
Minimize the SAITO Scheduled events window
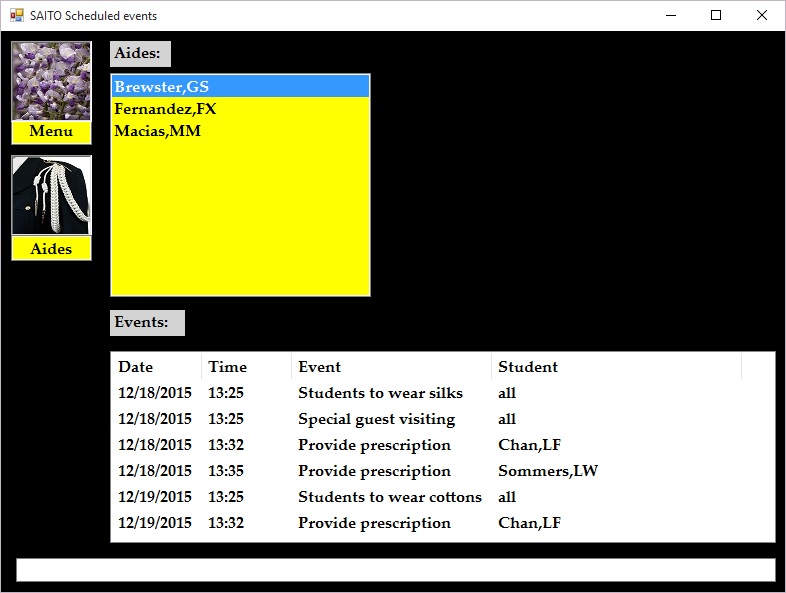click(669, 15)
